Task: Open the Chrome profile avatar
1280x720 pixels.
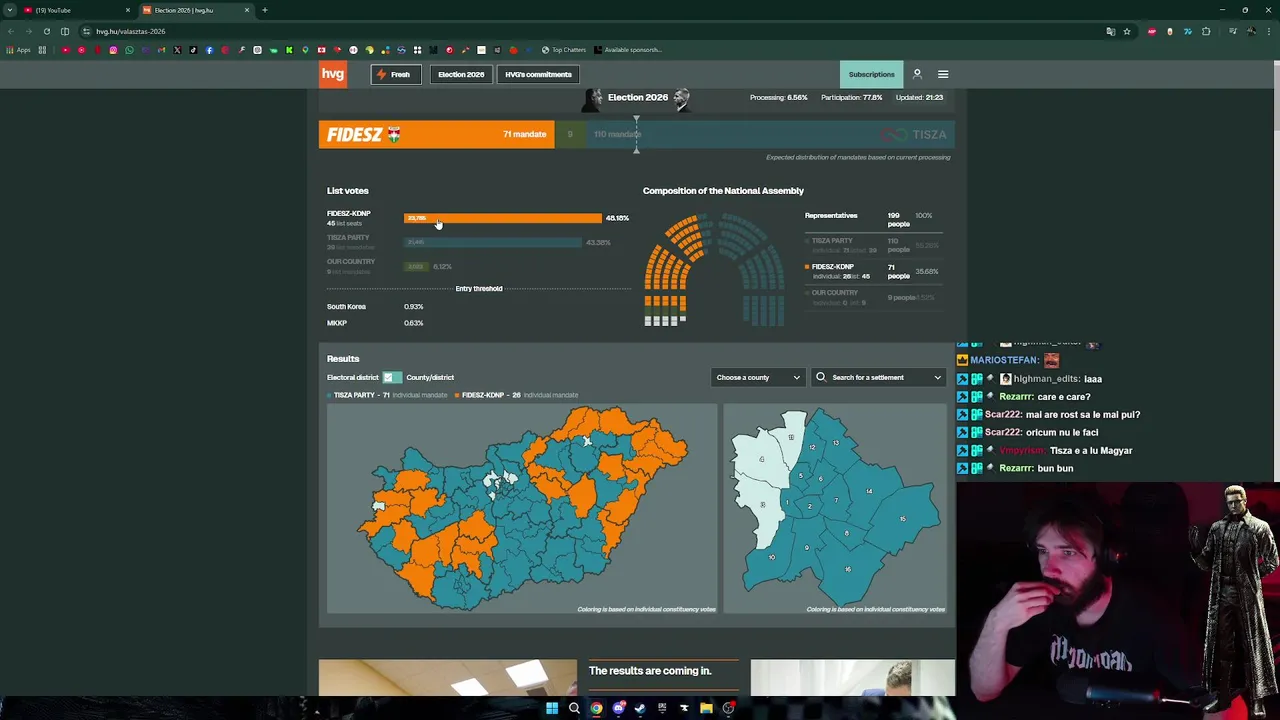Action: 1251,31
